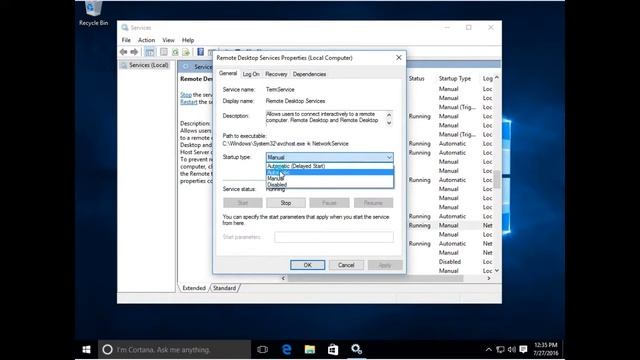The height and width of the screenshot is (360, 640).
Task: Open the Windows Start menu
Action: click(x=86, y=349)
